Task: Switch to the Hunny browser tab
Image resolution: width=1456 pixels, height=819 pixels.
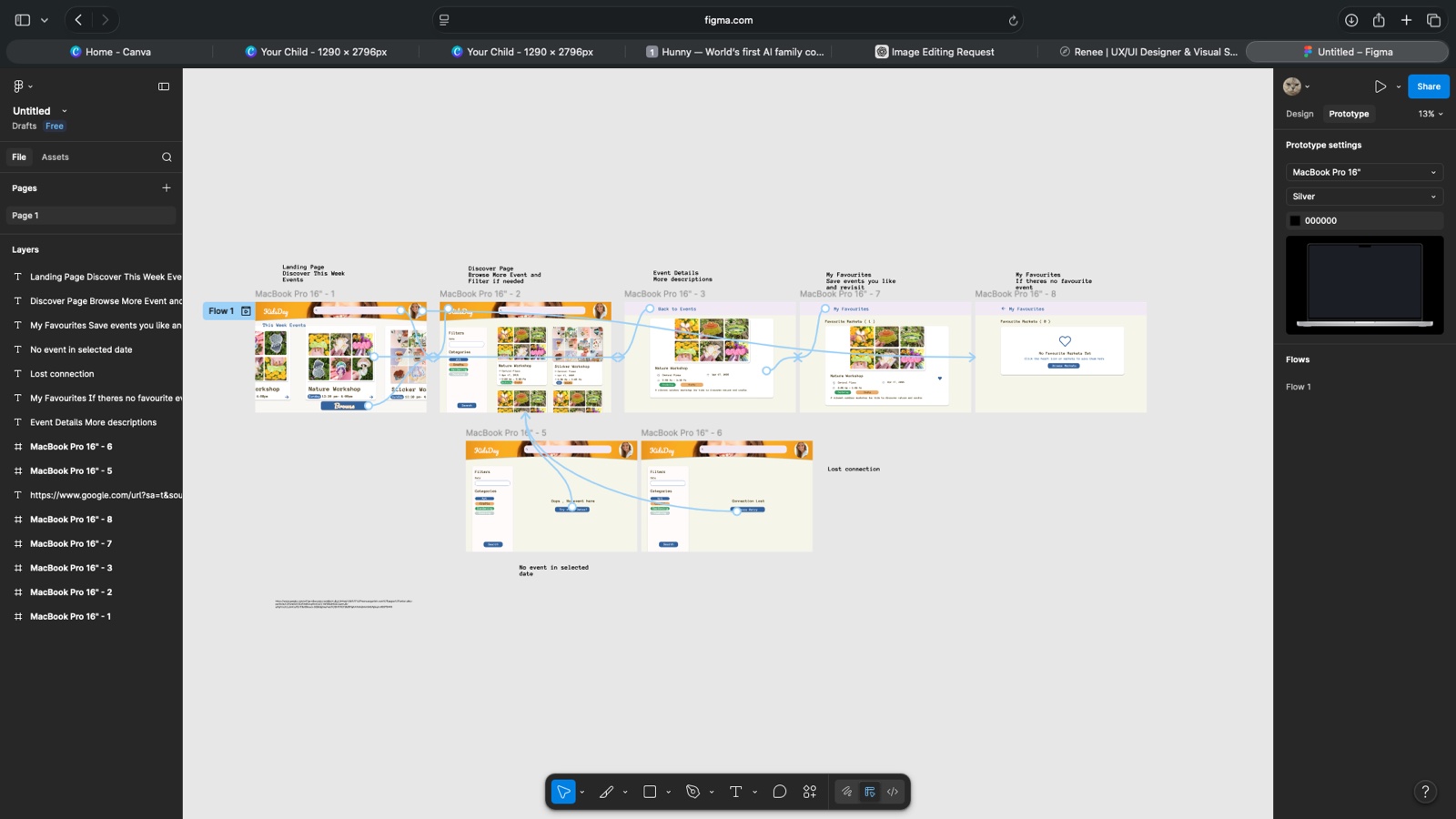Action: coord(734,52)
